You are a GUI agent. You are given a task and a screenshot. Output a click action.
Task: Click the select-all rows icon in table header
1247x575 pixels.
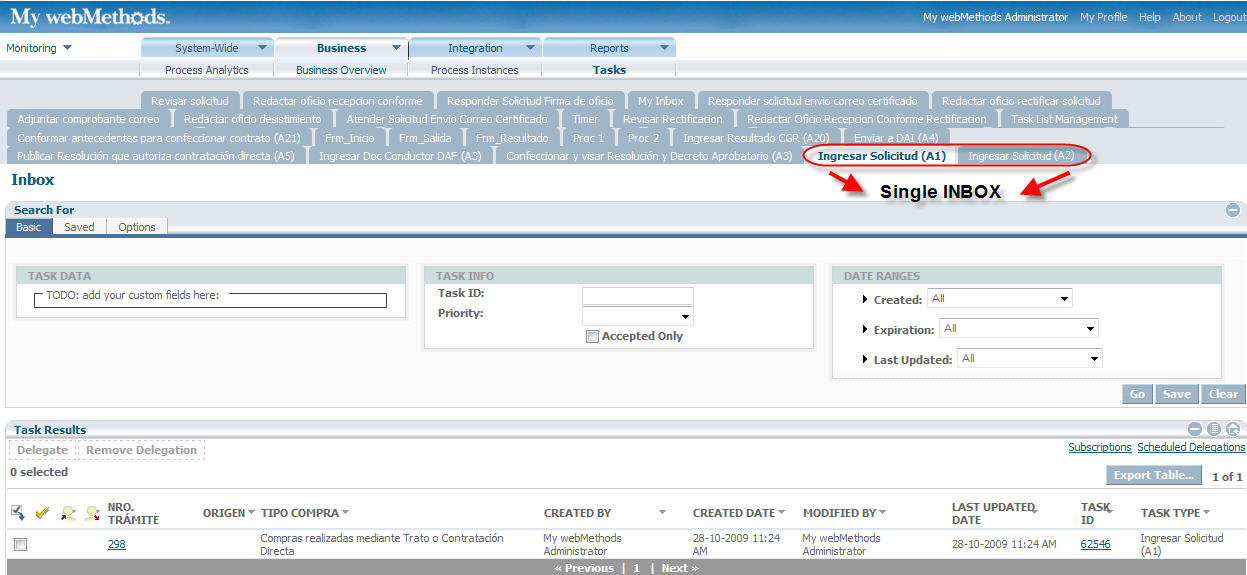pos(18,513)
